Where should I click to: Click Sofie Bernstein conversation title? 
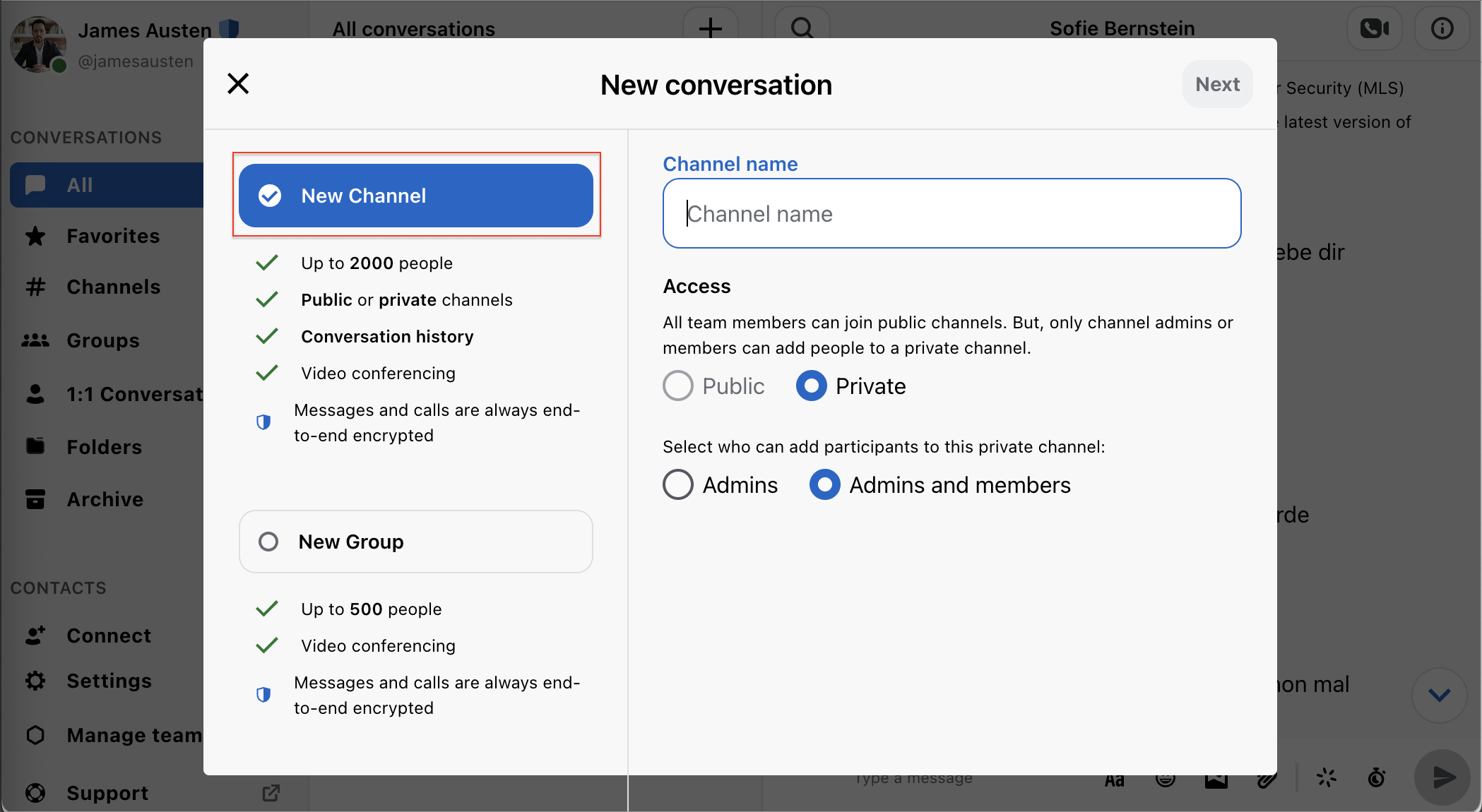[x=1122, y=28]
